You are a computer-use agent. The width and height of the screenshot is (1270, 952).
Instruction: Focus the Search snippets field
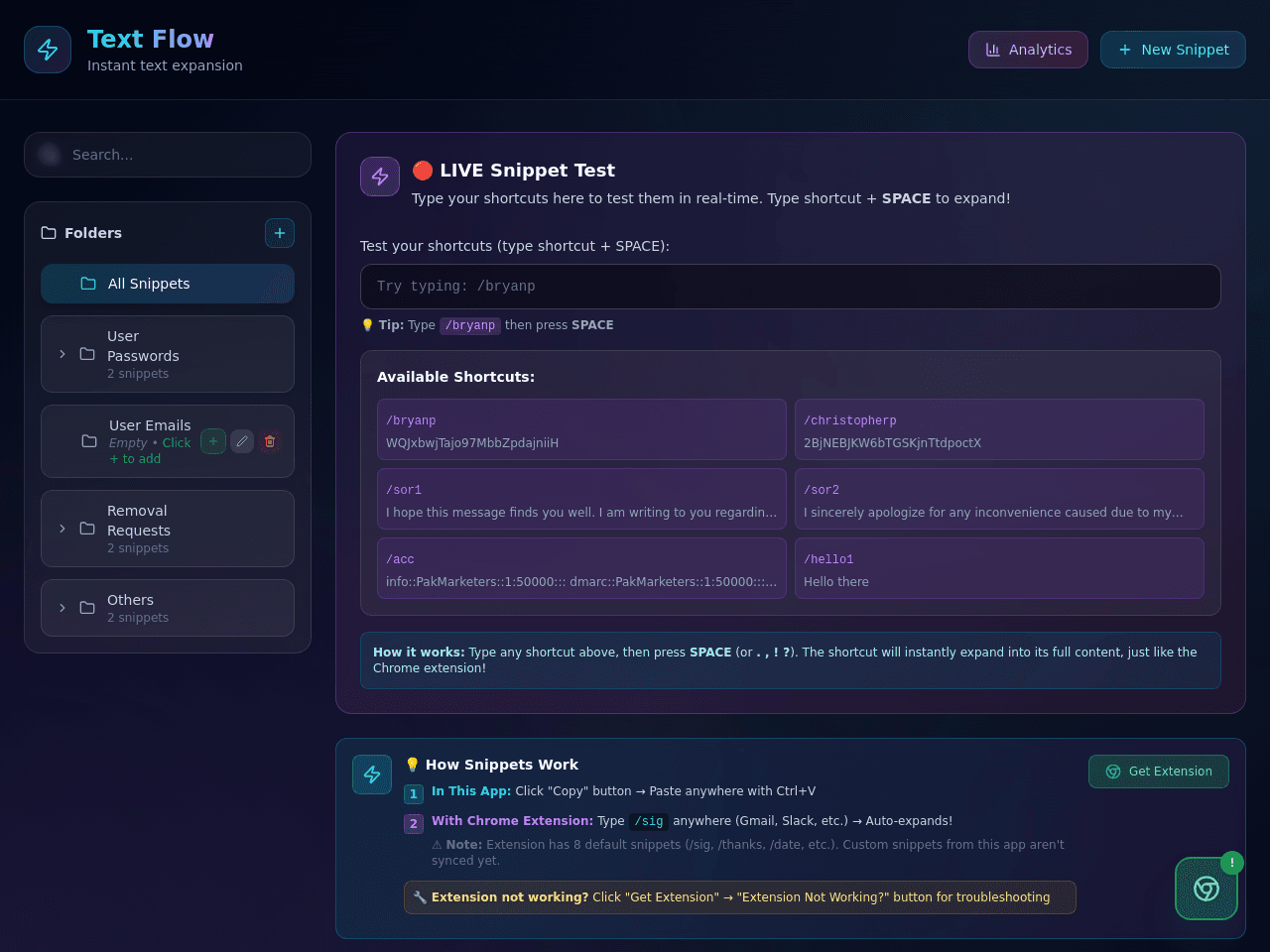coord(168,155)
